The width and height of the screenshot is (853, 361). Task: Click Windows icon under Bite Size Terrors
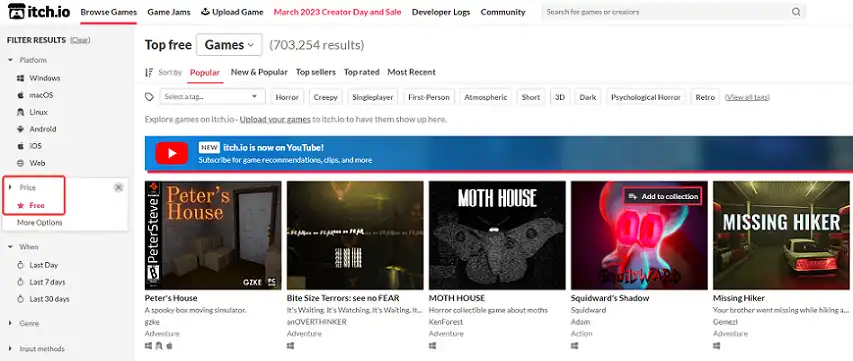coord(290,346)
